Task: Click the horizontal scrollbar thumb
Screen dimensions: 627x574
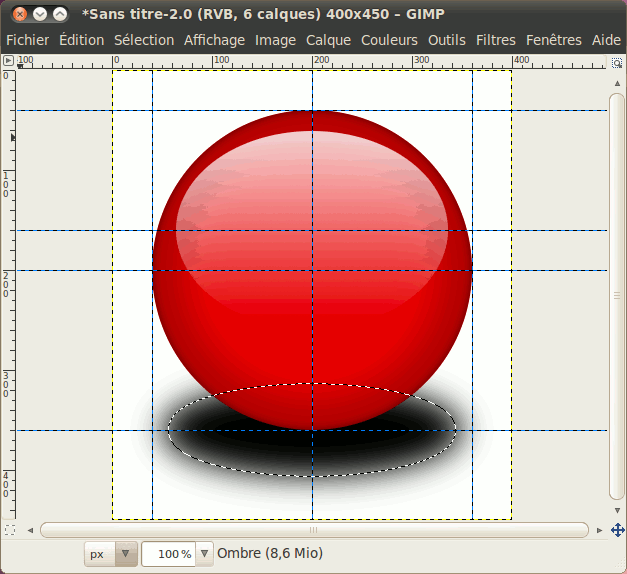Action: point(313,529)
